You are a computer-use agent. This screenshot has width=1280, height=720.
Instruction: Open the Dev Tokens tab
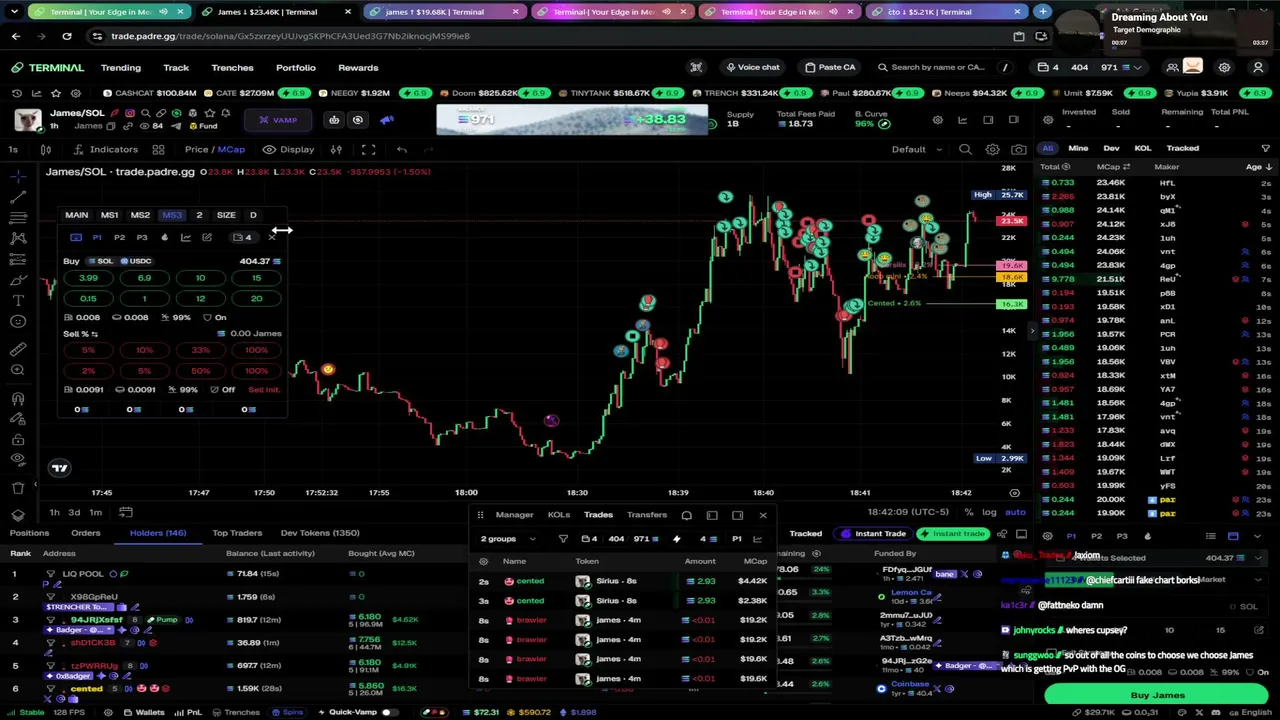click(320, 533)
